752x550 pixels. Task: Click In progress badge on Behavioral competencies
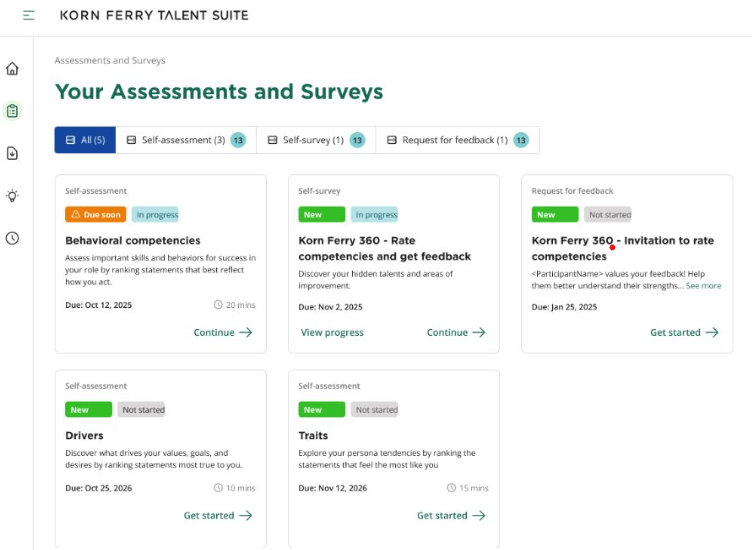coord(157,214)
